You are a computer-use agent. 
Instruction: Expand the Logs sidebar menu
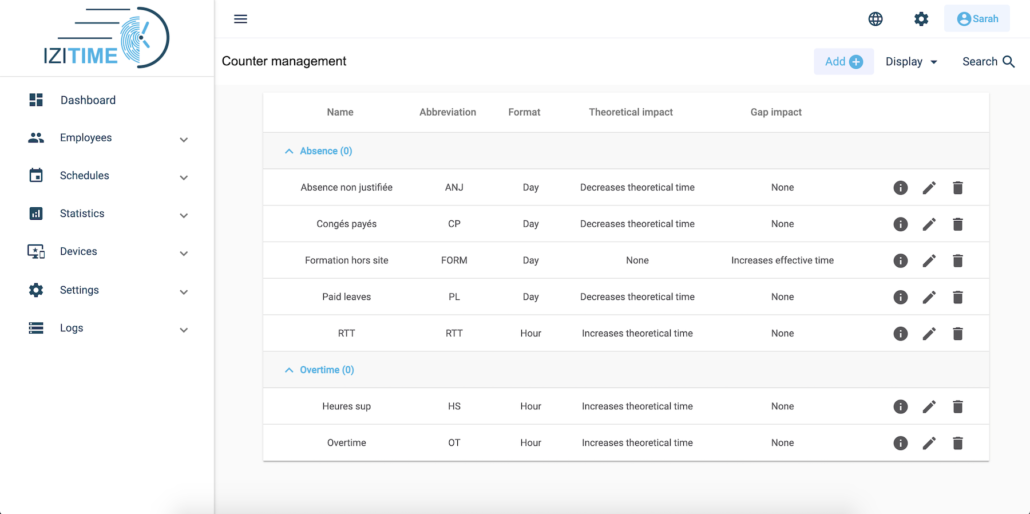108,328
